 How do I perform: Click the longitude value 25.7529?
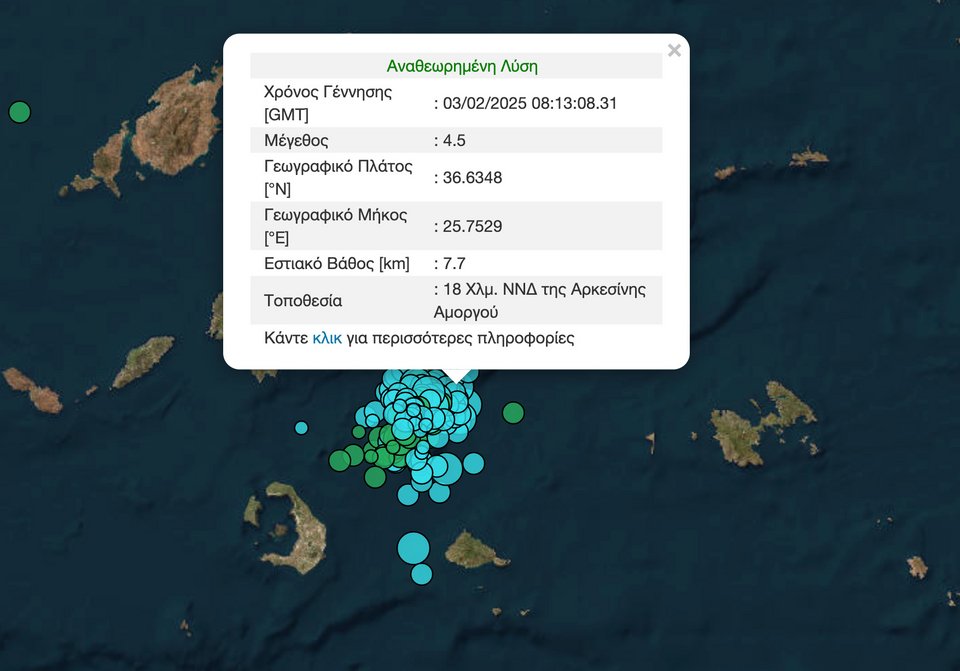(472, 226)
